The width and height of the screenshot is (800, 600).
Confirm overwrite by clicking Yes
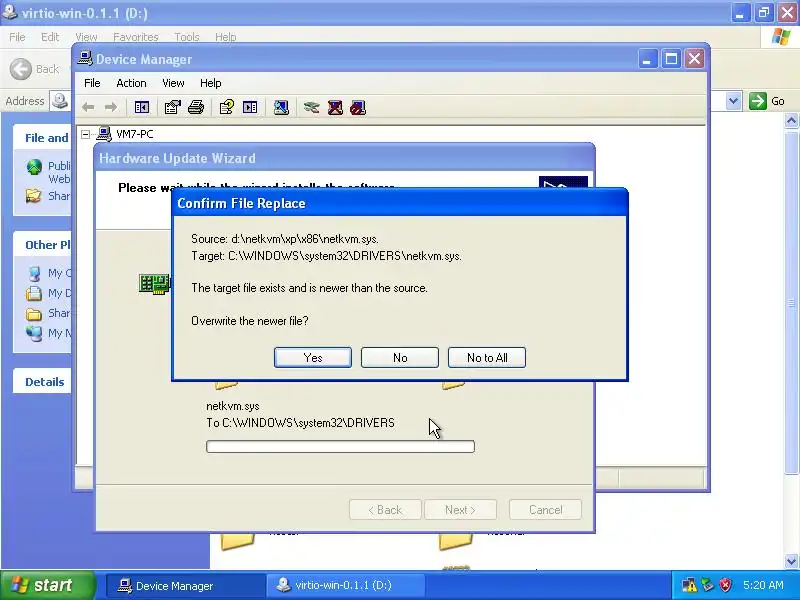click(x=313, y=358)
